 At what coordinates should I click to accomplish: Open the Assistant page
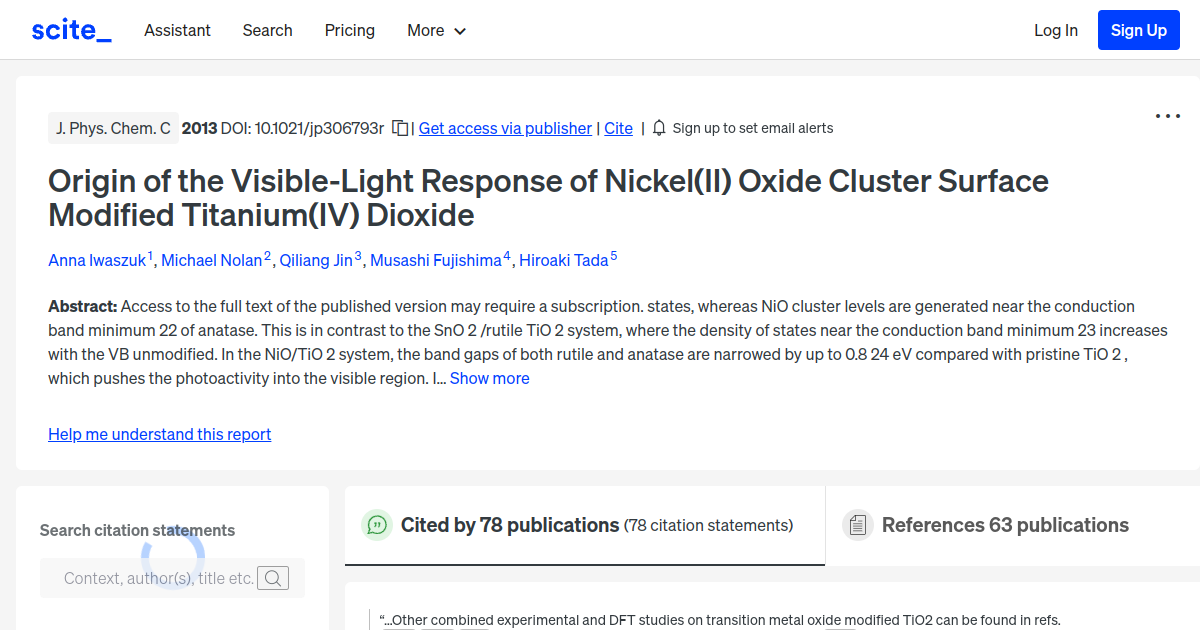177,30
